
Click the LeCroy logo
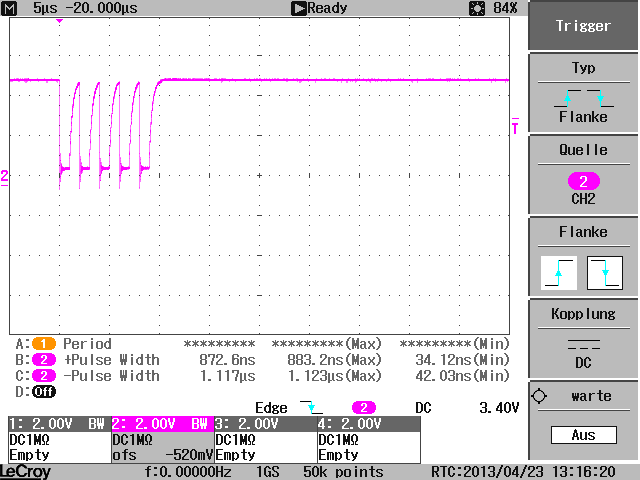coord(26,472)
